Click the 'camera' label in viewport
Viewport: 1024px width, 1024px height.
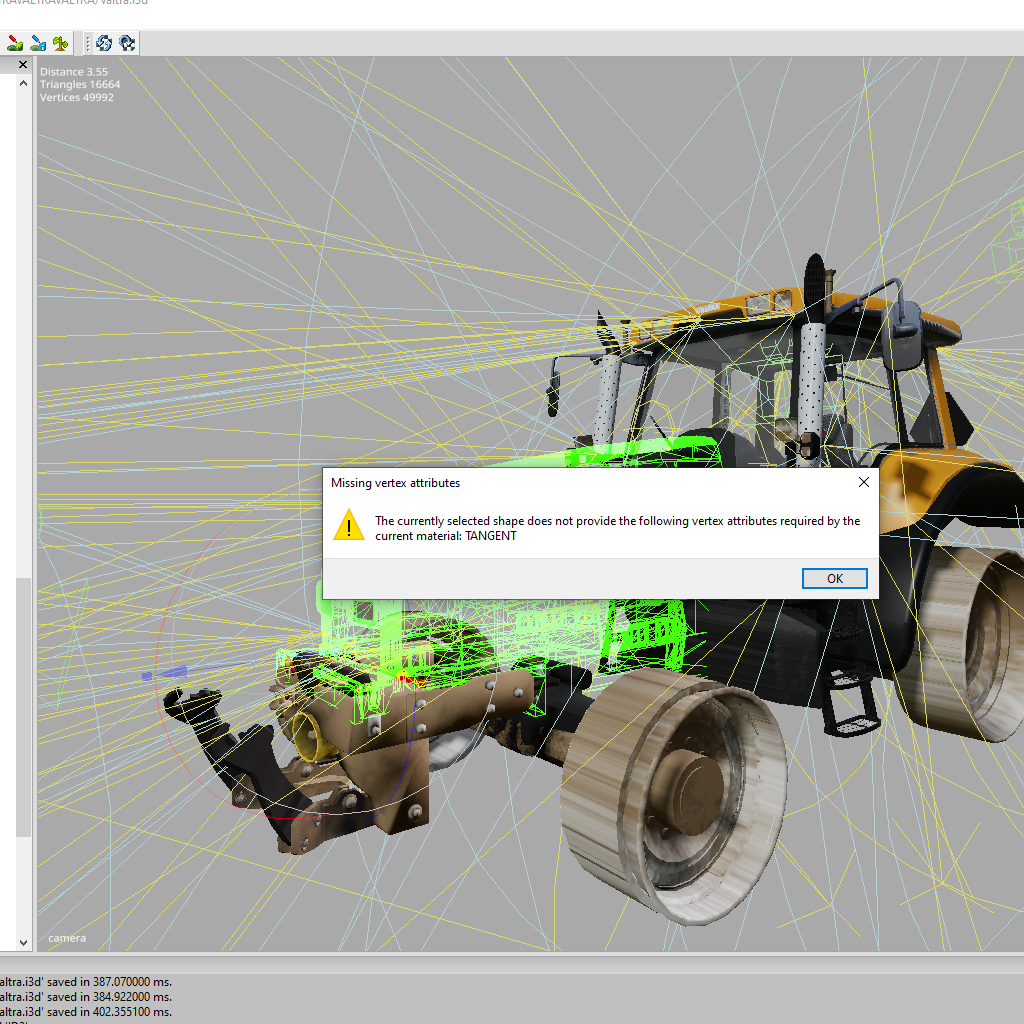pyautogui.click(x=67, y=938)
